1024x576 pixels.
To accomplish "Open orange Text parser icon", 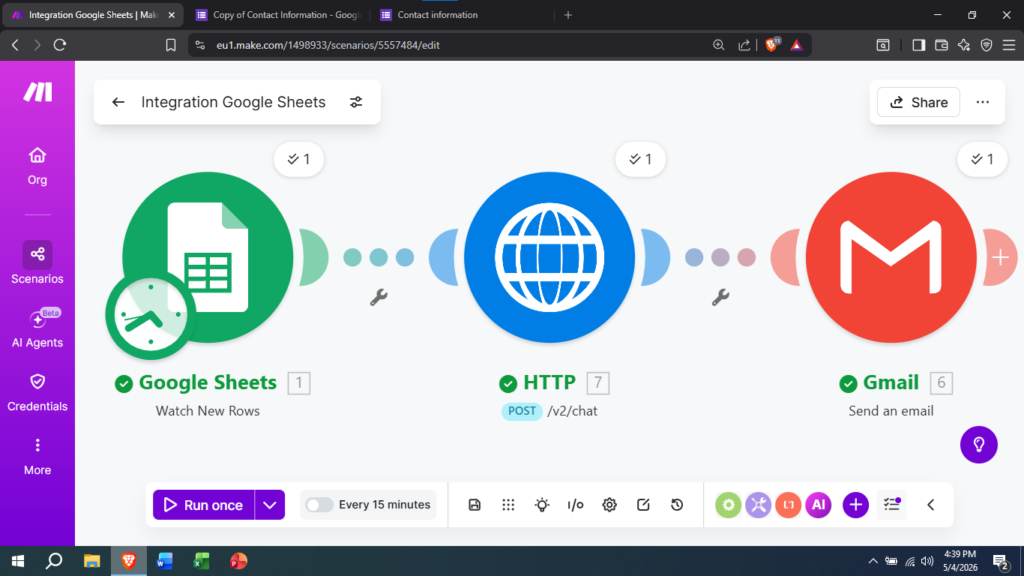I will click(x=788, y=505).
